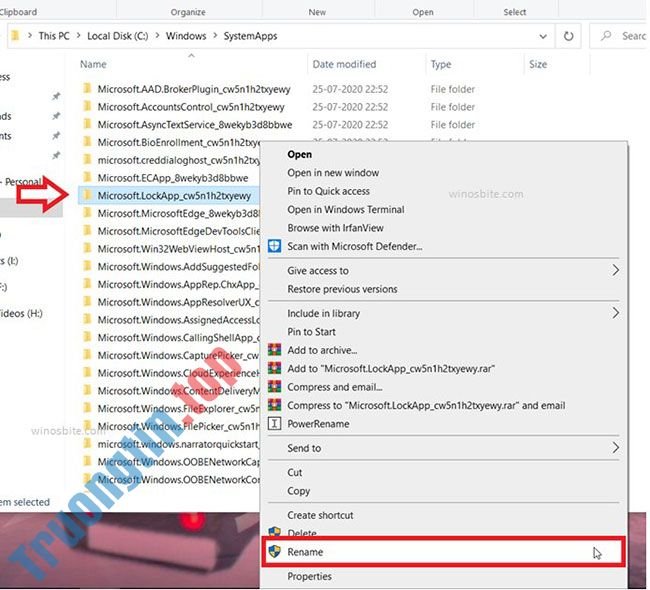Choose Create shortcut

(x=320, y=515)
